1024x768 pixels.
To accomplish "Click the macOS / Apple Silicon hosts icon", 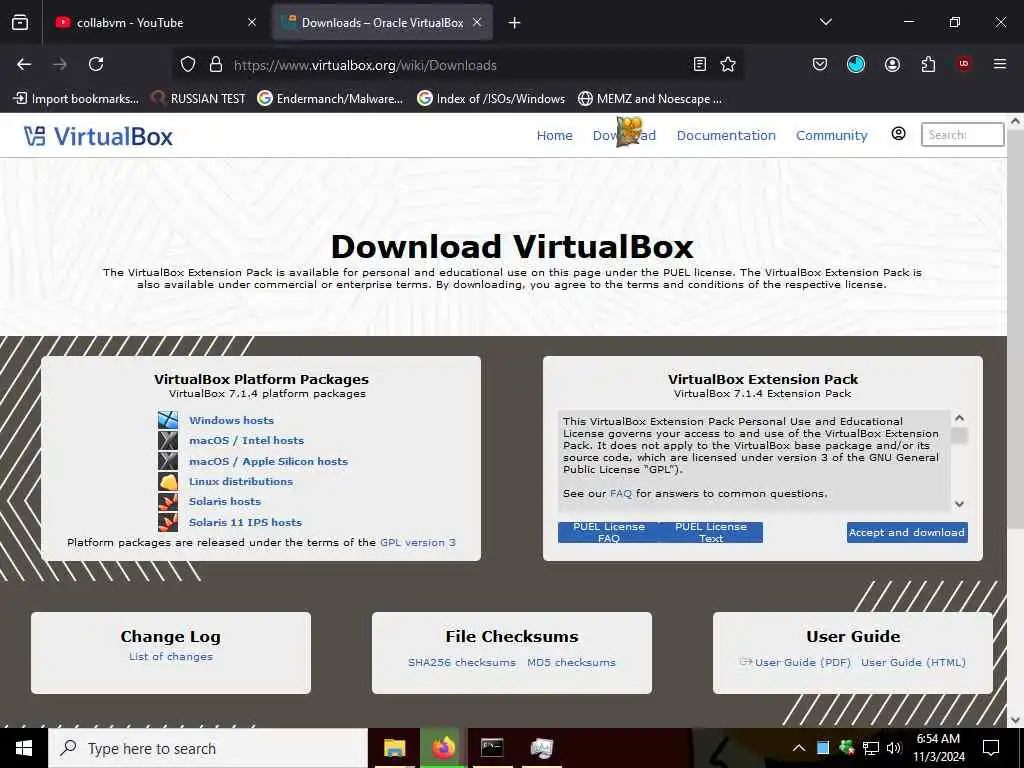I will point(168,461).
